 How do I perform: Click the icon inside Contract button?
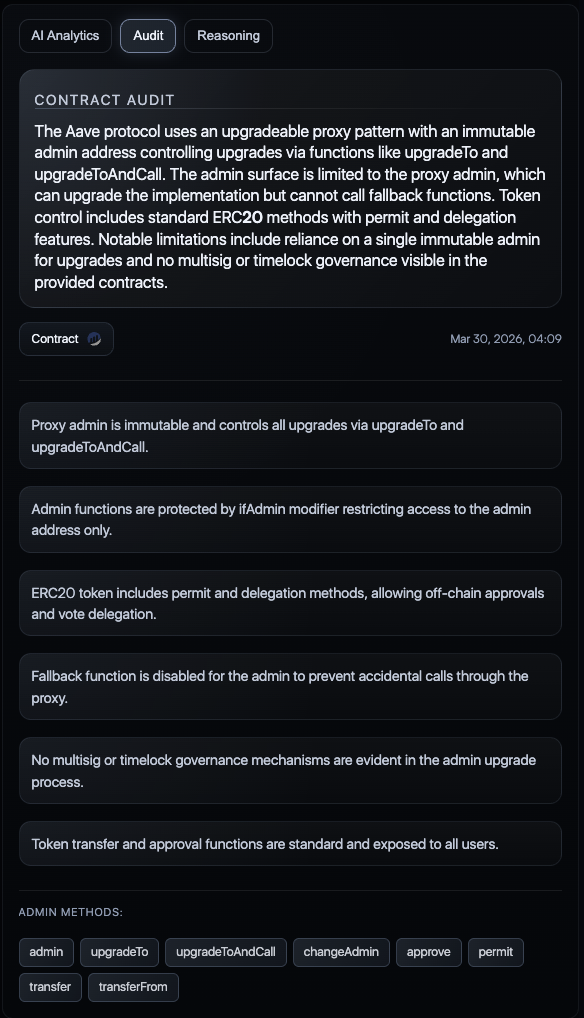pos(94,339)
